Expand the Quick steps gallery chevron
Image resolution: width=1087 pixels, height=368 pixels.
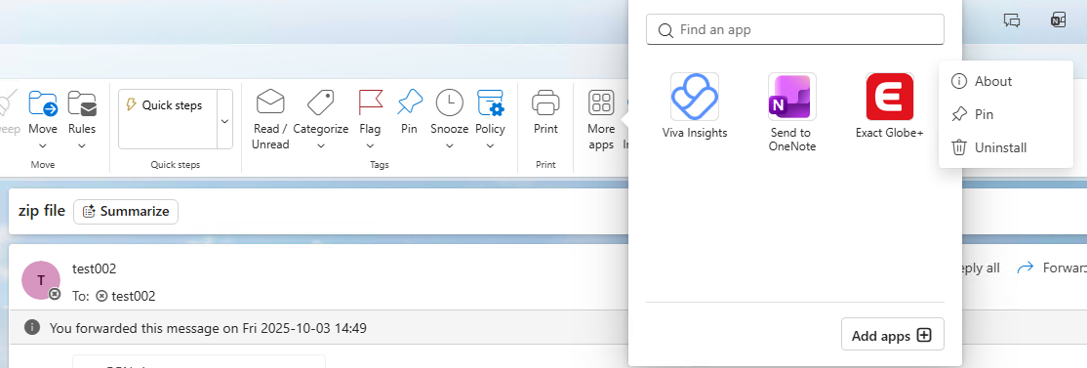coord(225,121)
